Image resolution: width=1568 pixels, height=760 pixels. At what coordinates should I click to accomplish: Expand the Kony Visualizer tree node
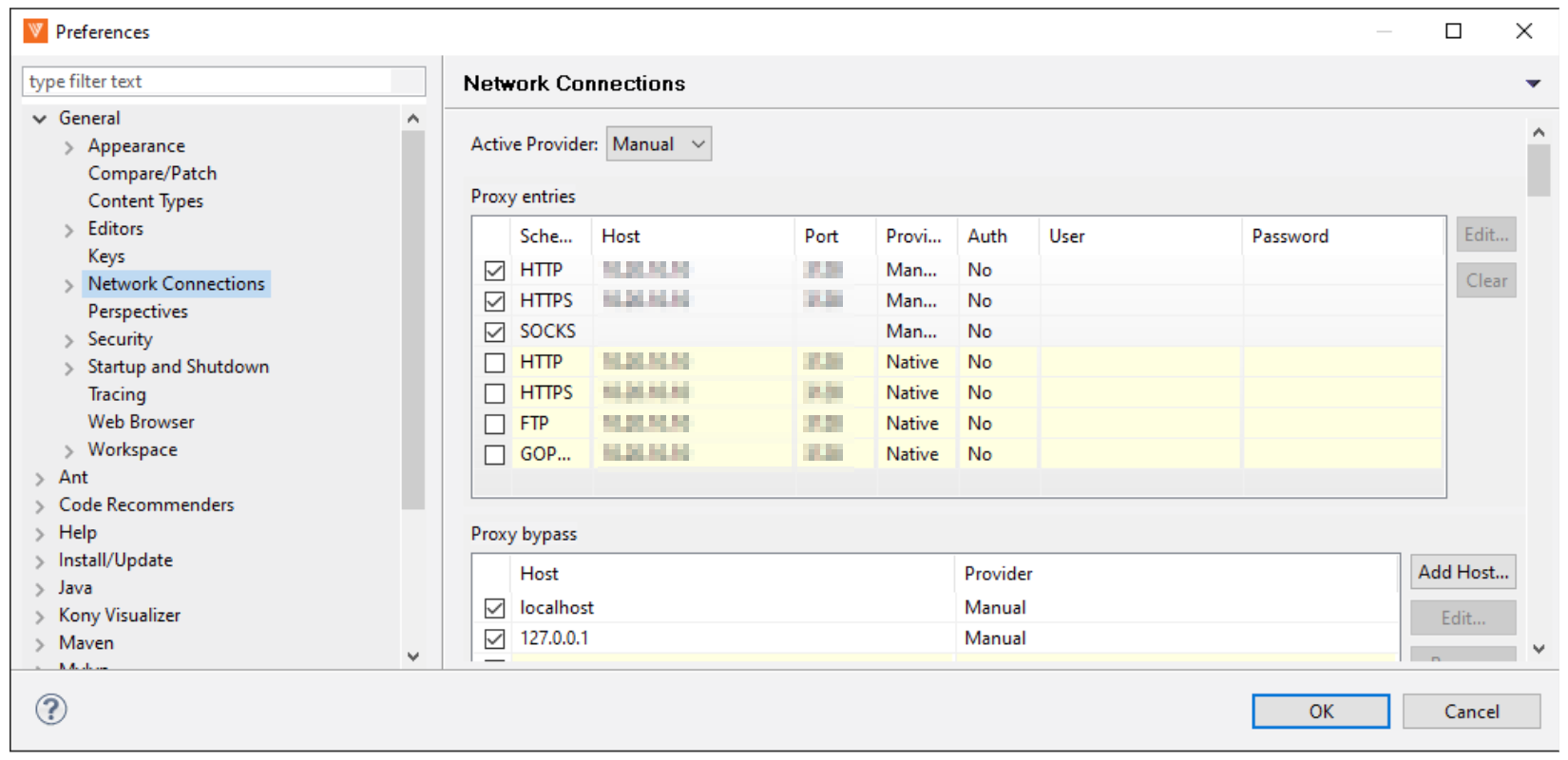click(x=40, y=617)
